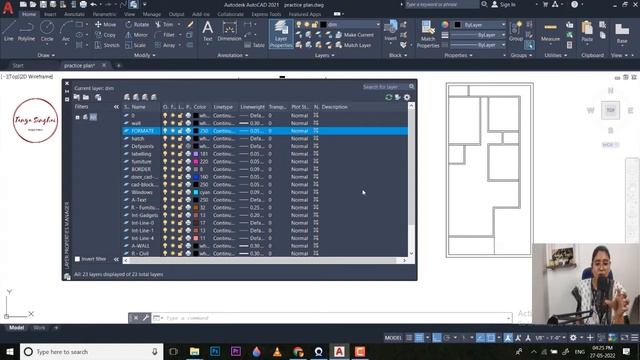Toggle lock icon for Windows layer

point(180,192)
